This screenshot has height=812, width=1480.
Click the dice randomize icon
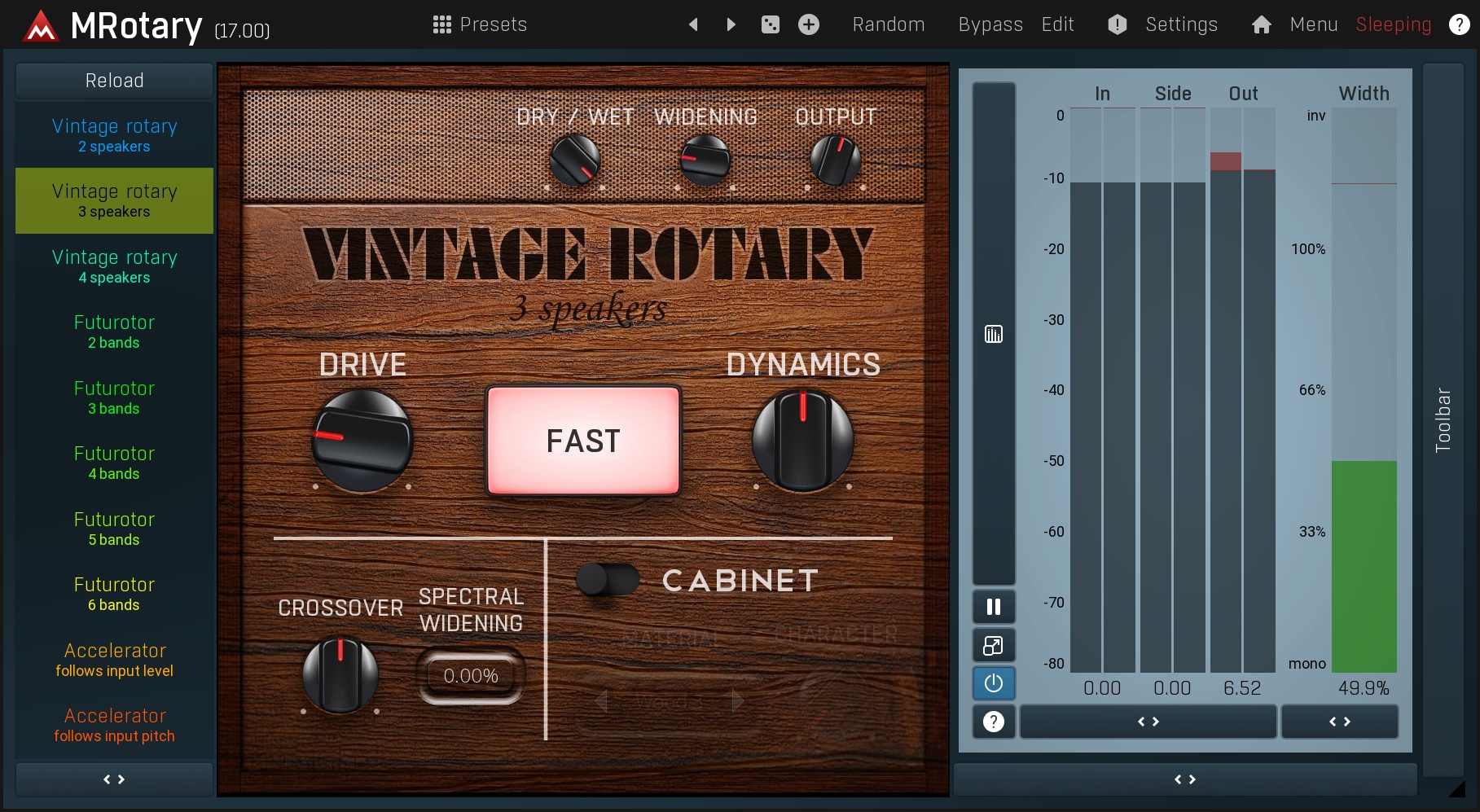[770, 24]
